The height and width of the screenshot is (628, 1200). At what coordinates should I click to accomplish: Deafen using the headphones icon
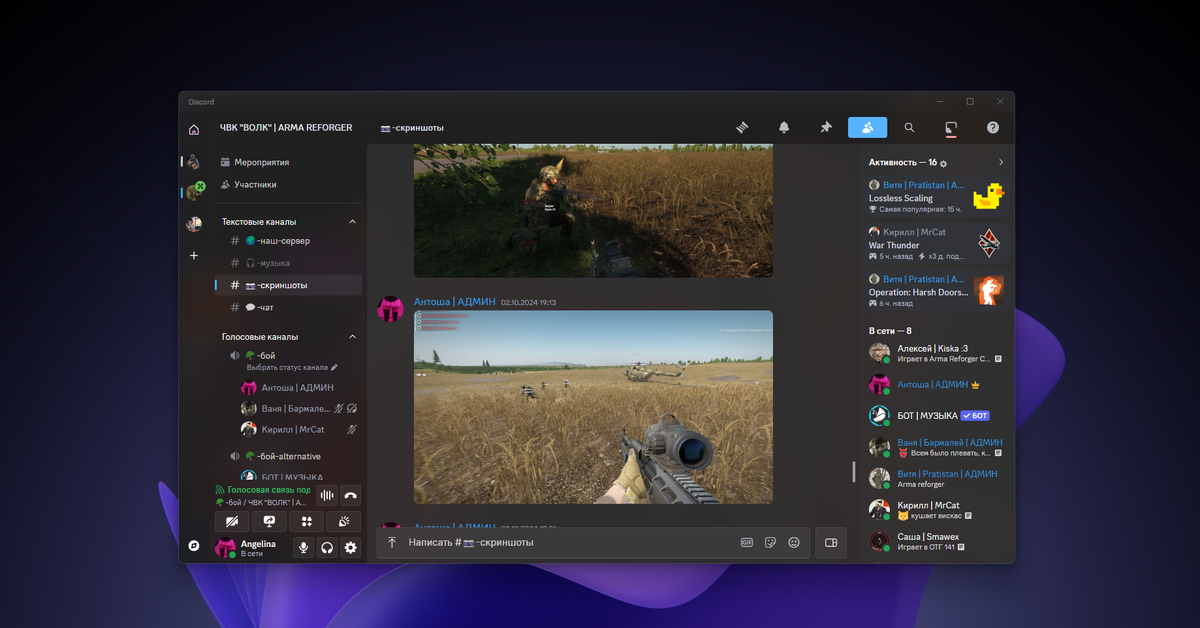[x=327, y=548]
